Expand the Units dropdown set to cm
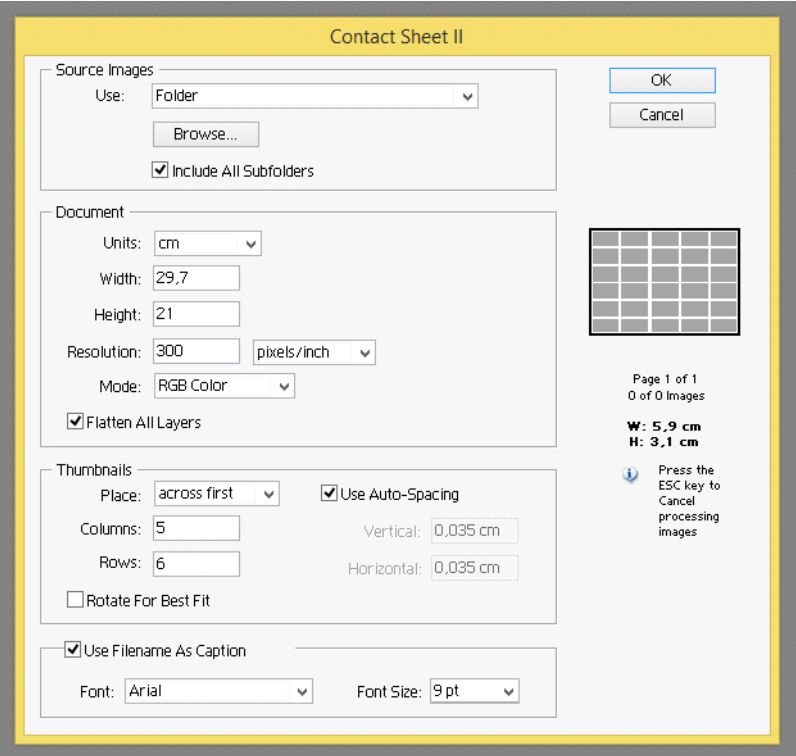This screenshot has height=756, width=796. (207, 243)
